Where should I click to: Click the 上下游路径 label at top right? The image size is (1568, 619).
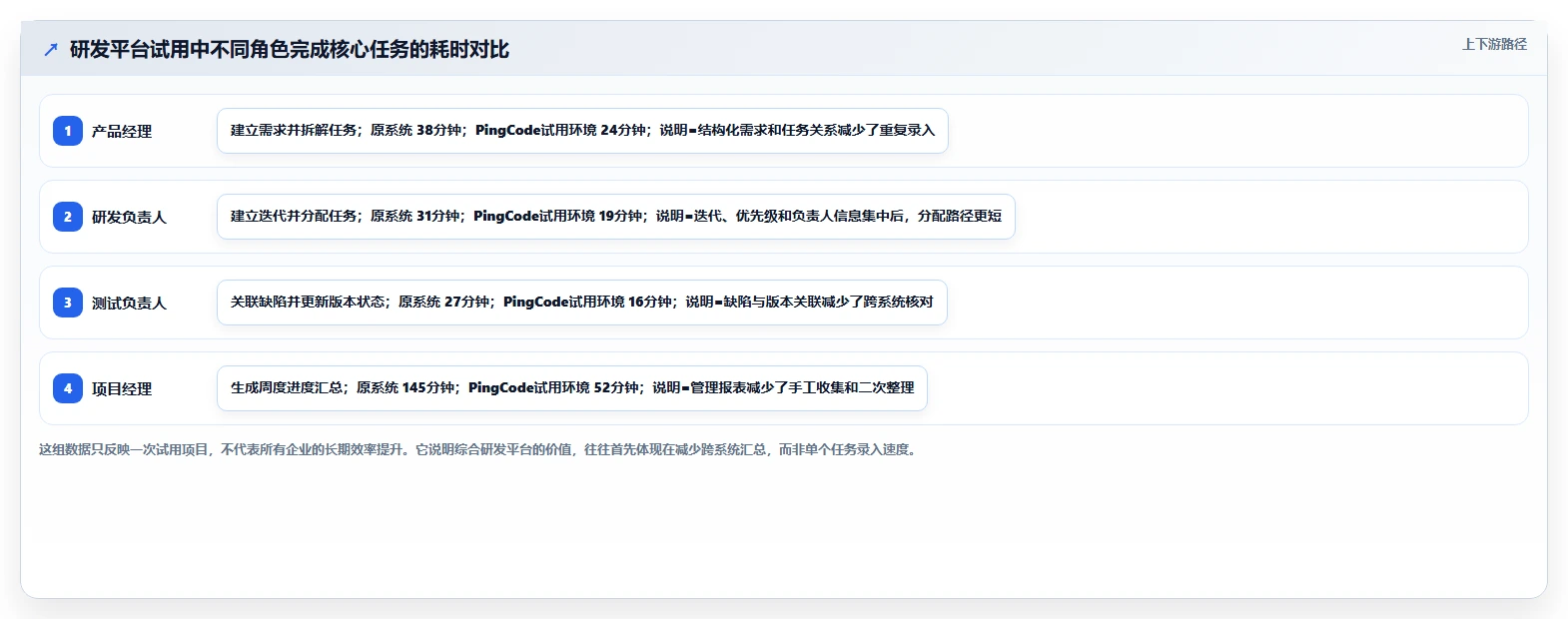[x=1494, y=44]
